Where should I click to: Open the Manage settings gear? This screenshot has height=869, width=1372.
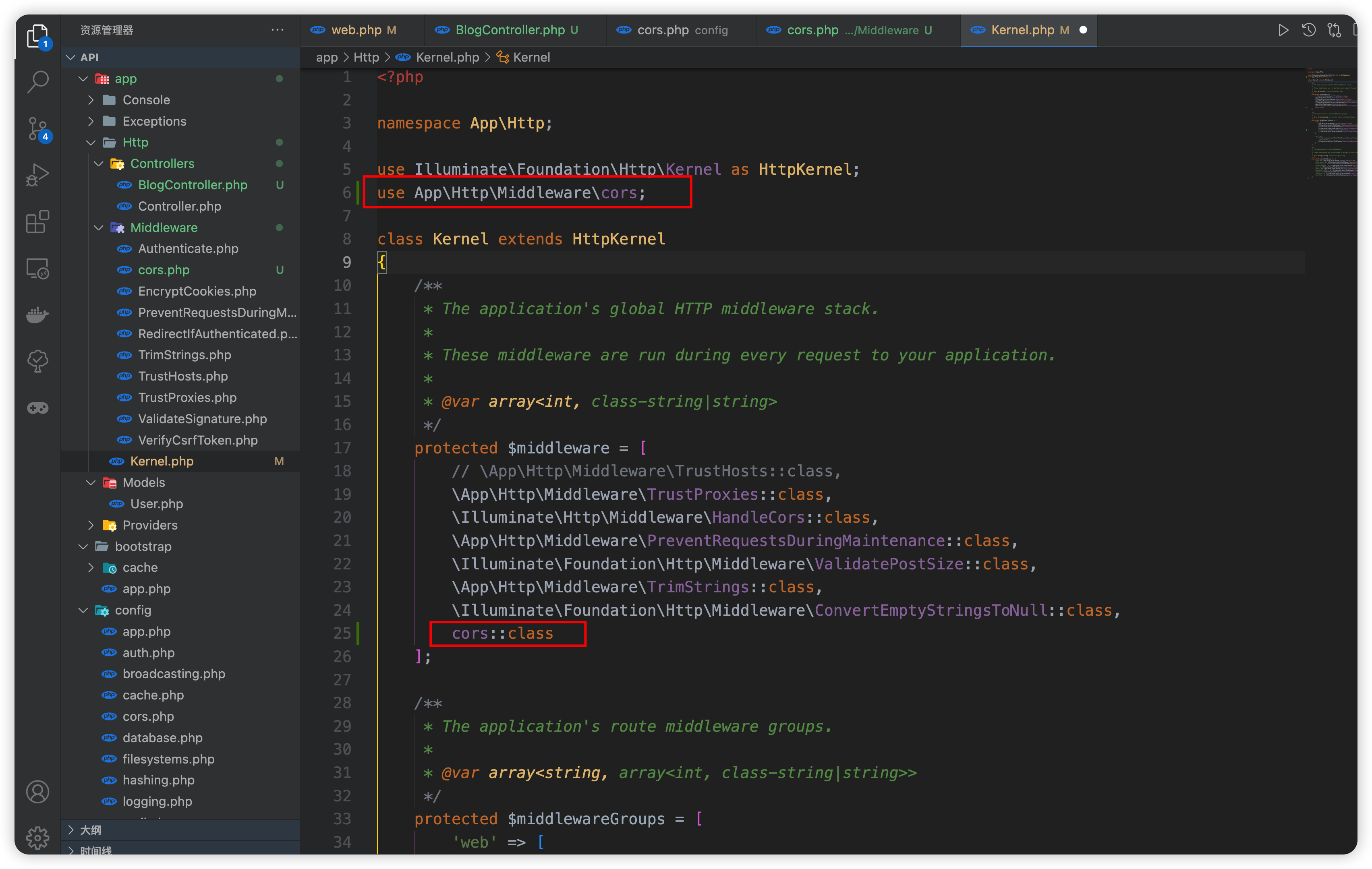(x=37, y=837)
